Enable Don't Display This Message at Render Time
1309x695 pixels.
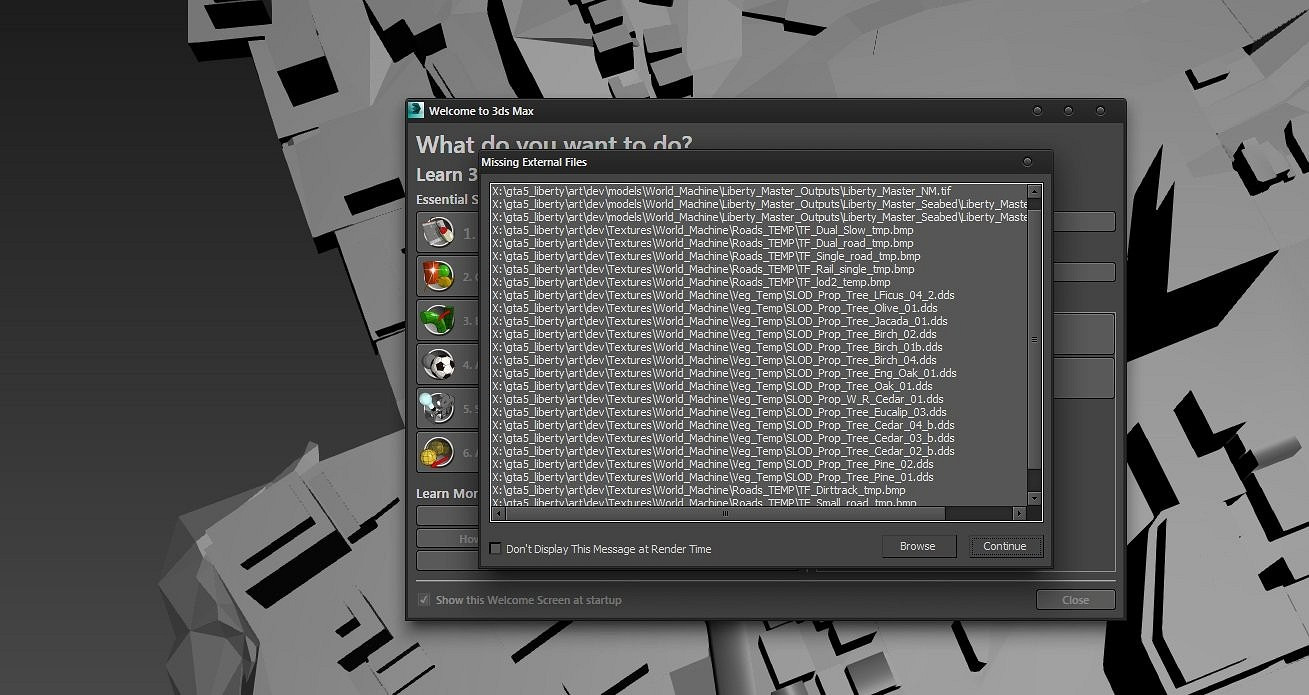coord(495,548)
